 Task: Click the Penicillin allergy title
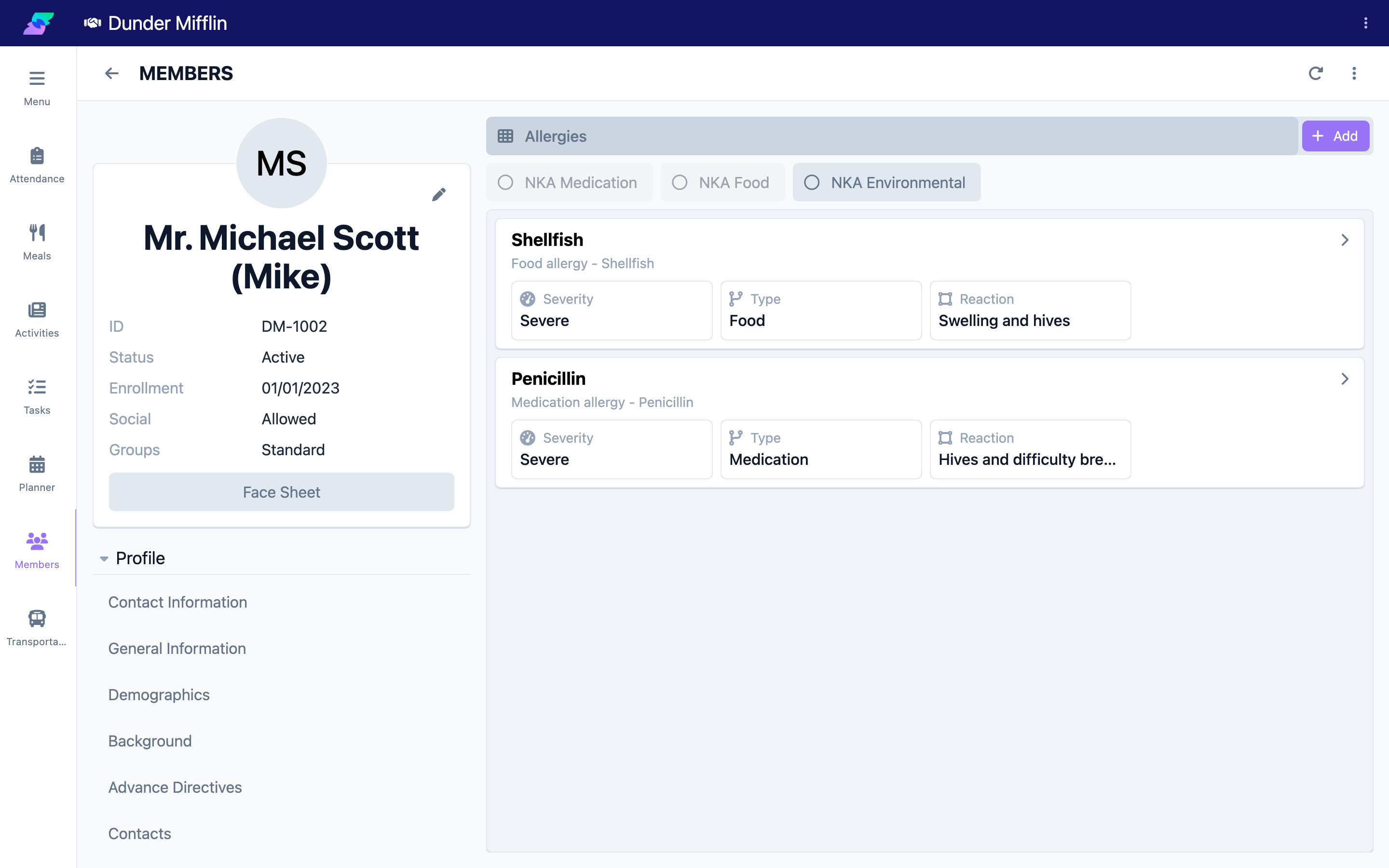pyautogui.click(x=548, y=379)
